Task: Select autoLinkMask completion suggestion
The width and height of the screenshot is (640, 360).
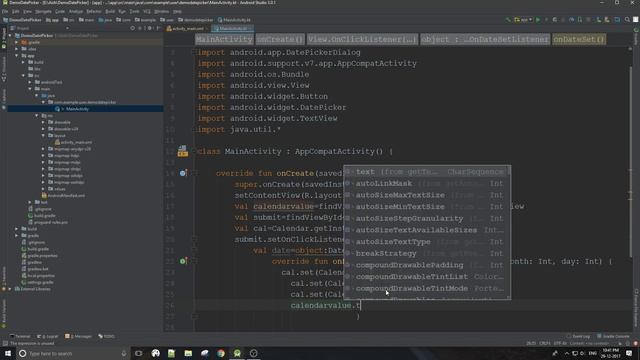Action: coord(427,184)
